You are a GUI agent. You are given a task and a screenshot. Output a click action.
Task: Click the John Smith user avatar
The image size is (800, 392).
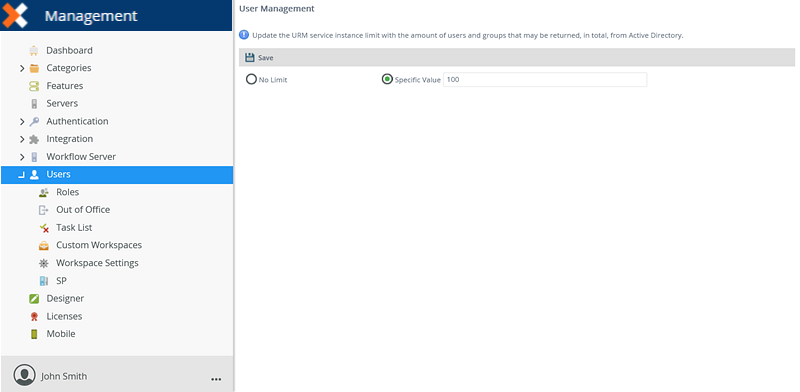24,375
